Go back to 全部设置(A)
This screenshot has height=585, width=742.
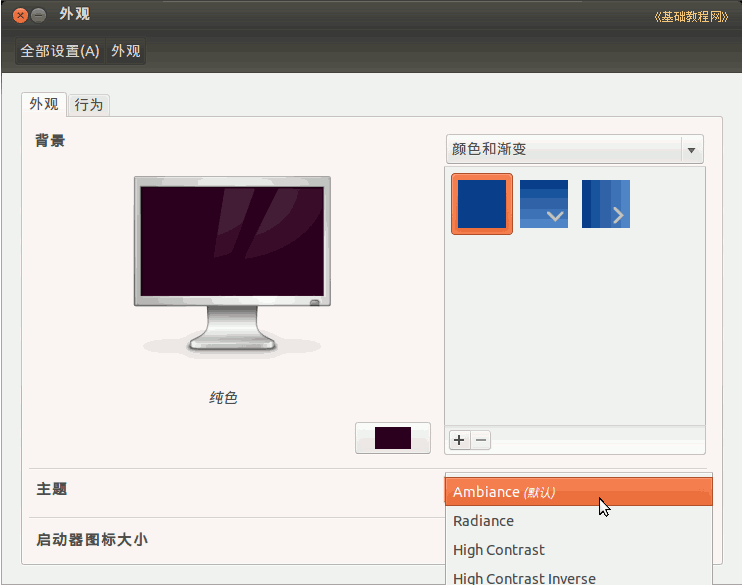pos(60,51)
